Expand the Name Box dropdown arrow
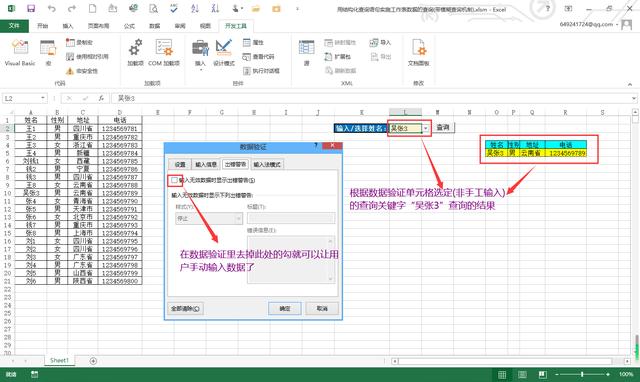Image resolution: width=640 pixels, height=382 pixels. pyautogui.click(x=42, y=98)
